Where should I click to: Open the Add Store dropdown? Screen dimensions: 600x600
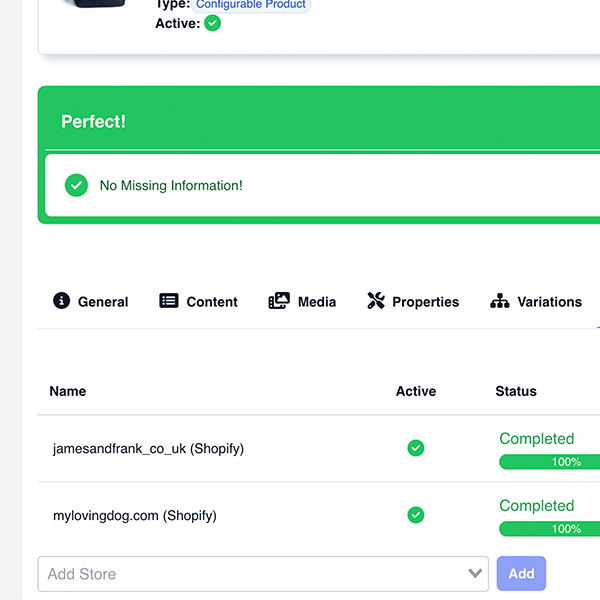[x=250, y=574]
